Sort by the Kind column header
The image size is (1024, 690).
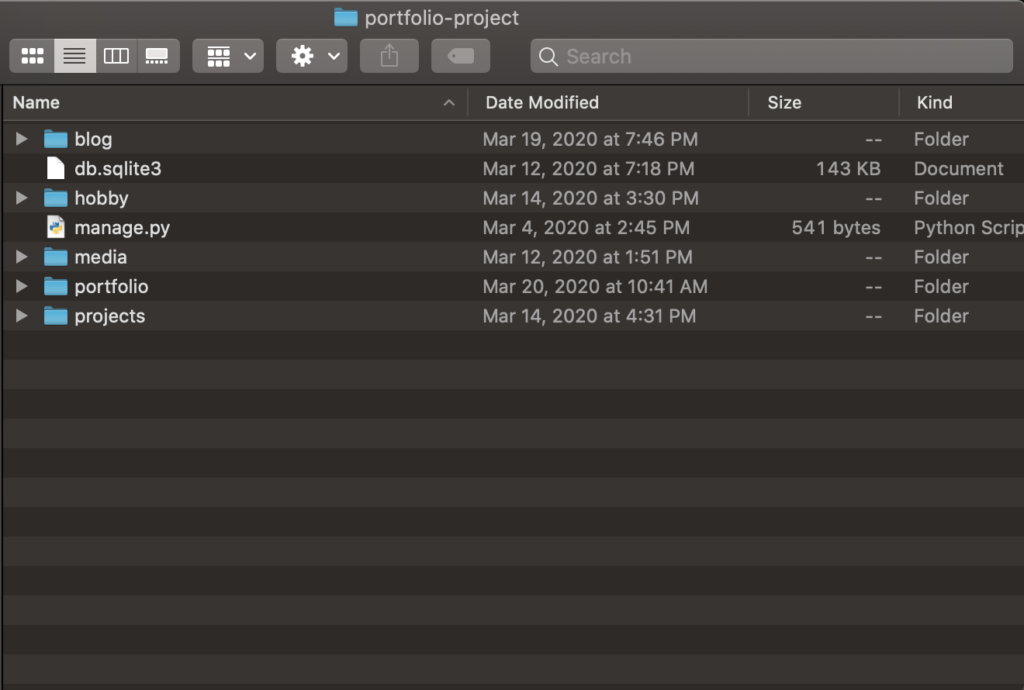point(961,102)
